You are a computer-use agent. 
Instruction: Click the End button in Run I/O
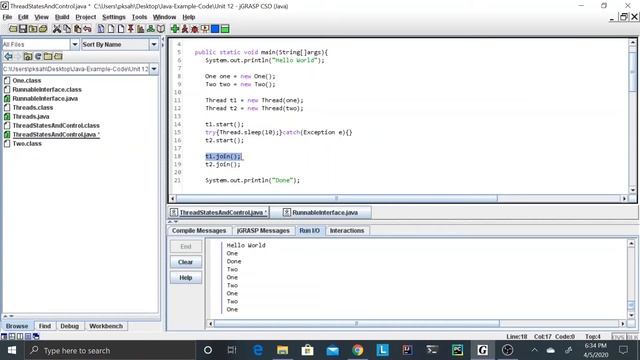point(186,247)
